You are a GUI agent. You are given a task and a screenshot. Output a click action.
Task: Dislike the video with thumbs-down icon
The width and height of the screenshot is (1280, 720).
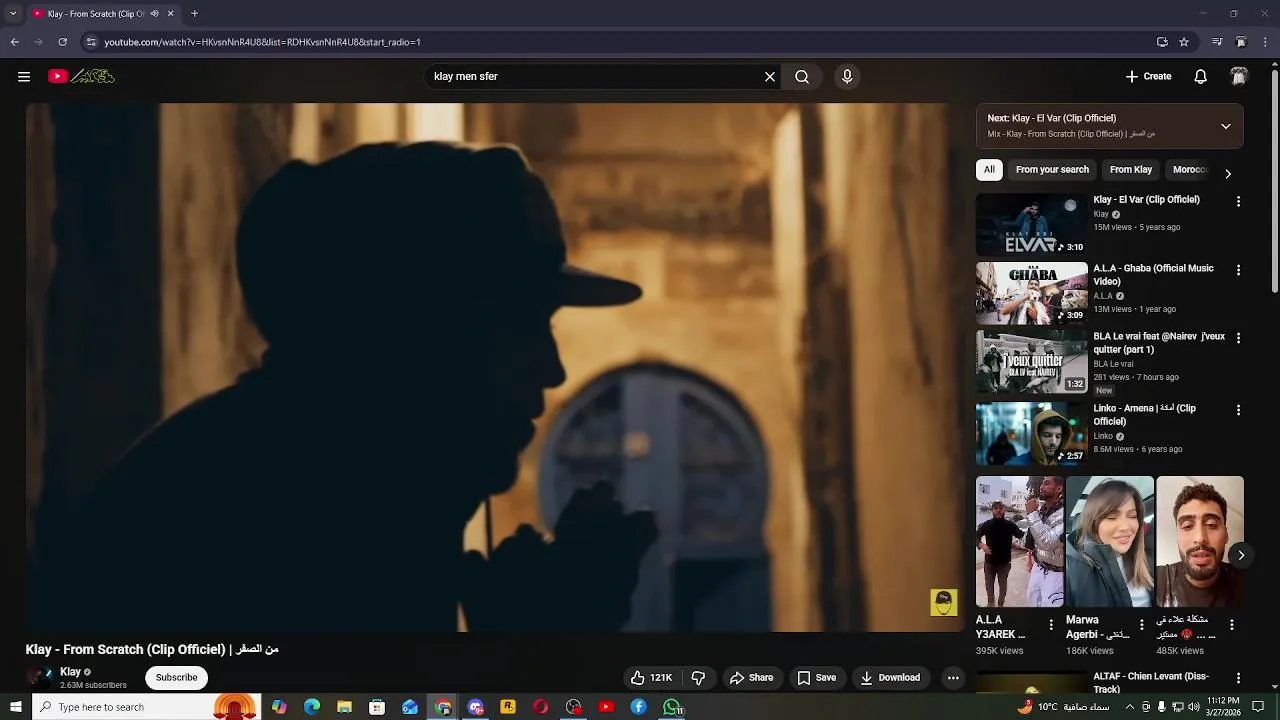click(698, 677)
